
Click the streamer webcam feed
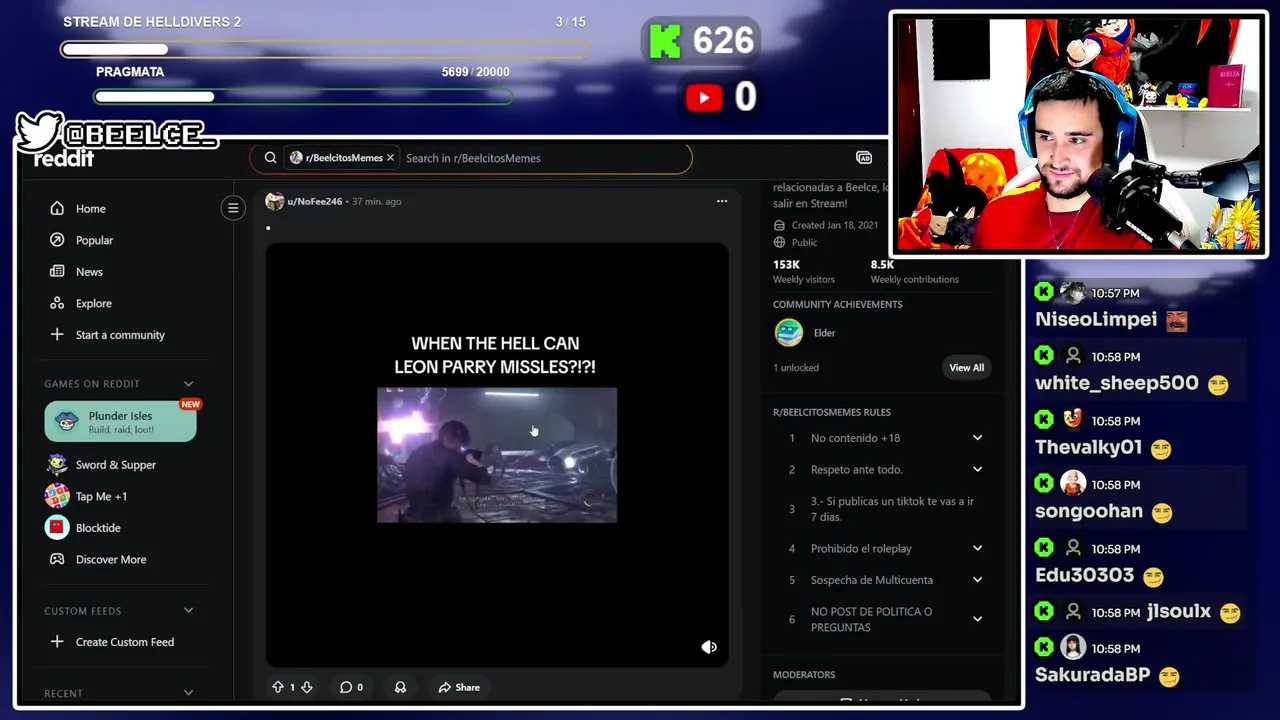click(x=1078, y=134)
